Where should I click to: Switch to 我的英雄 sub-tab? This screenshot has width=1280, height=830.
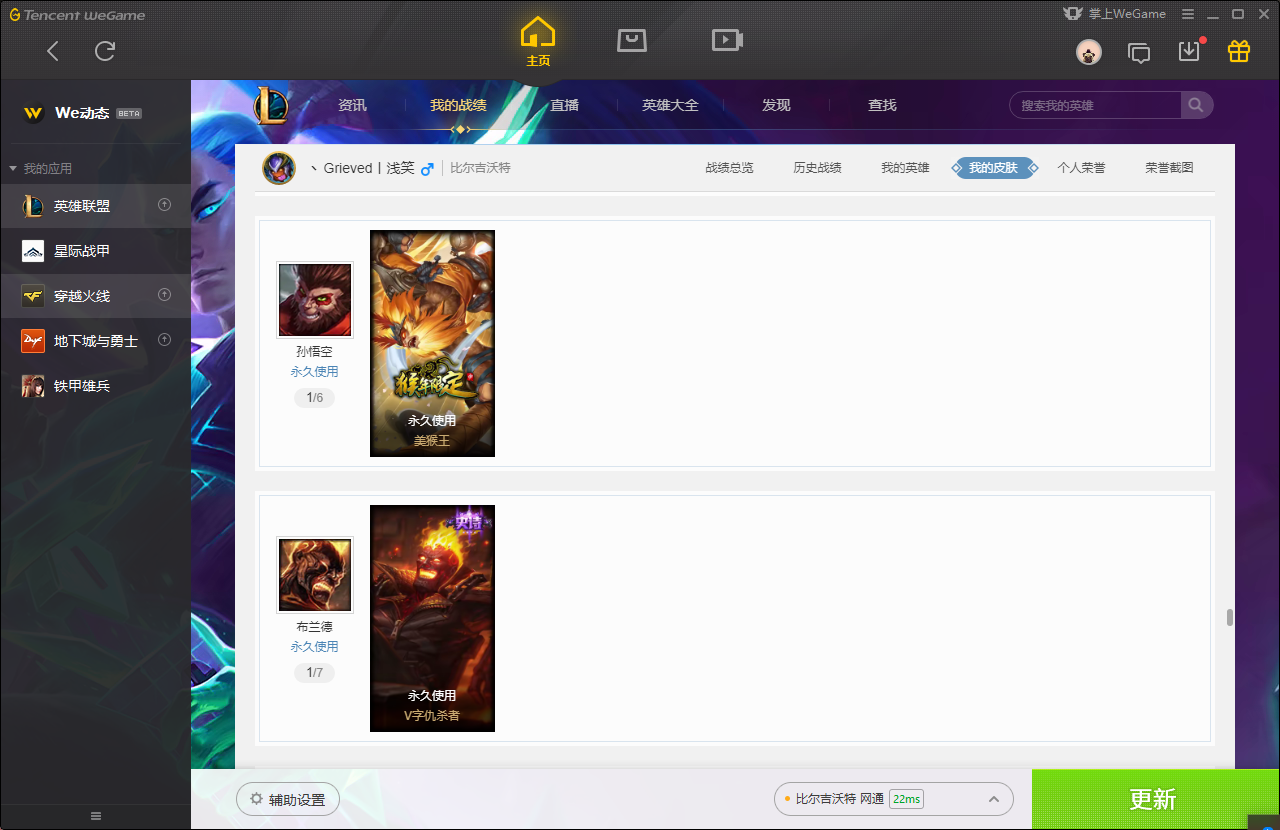pyautogui.click(x=905, y=168)
